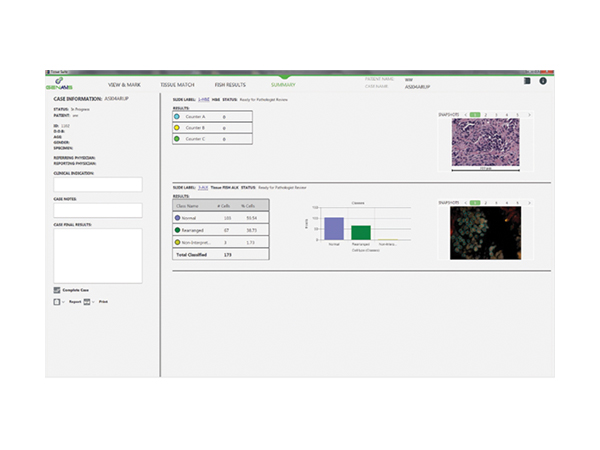
Task: Open the case list icon in header
Action: 527,81
